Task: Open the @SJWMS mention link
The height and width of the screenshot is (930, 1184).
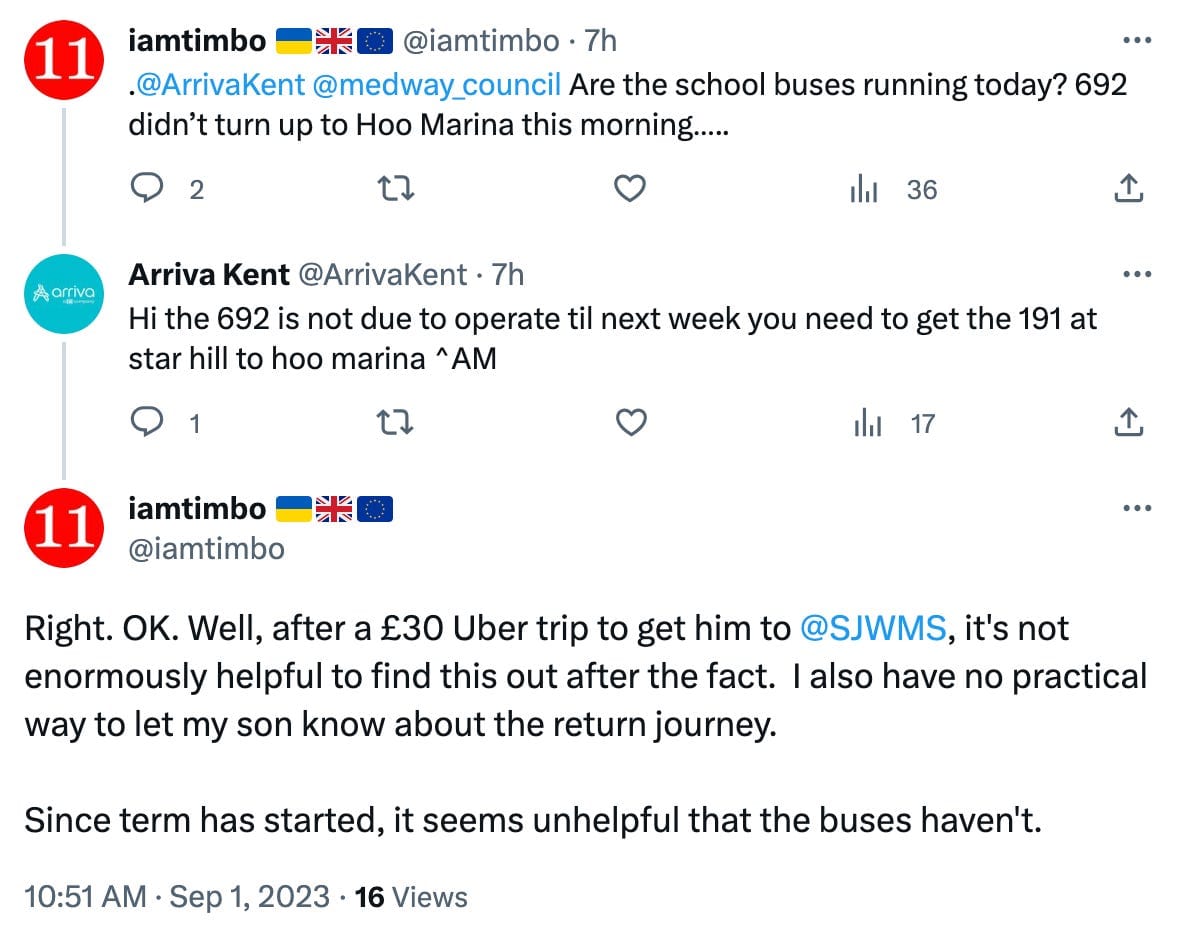Action: pos(874,629)
